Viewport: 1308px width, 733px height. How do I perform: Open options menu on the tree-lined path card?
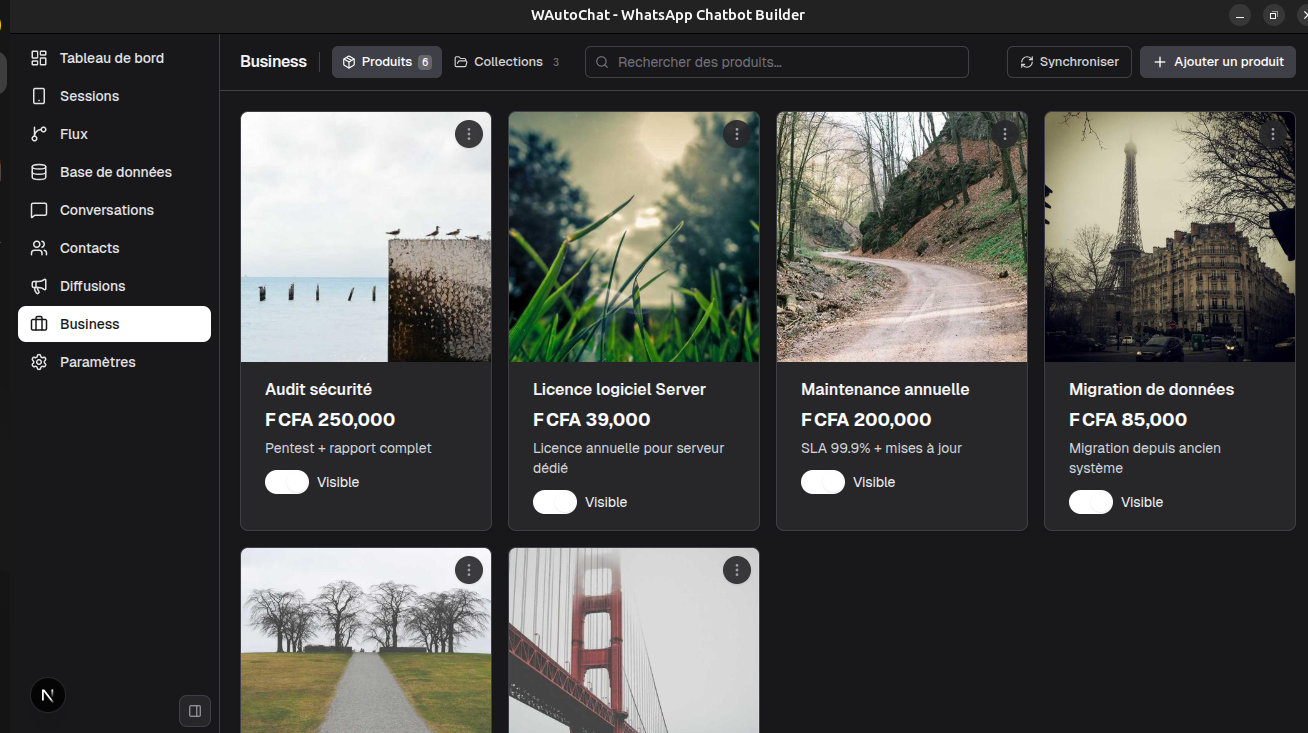(x=469, y=570)
